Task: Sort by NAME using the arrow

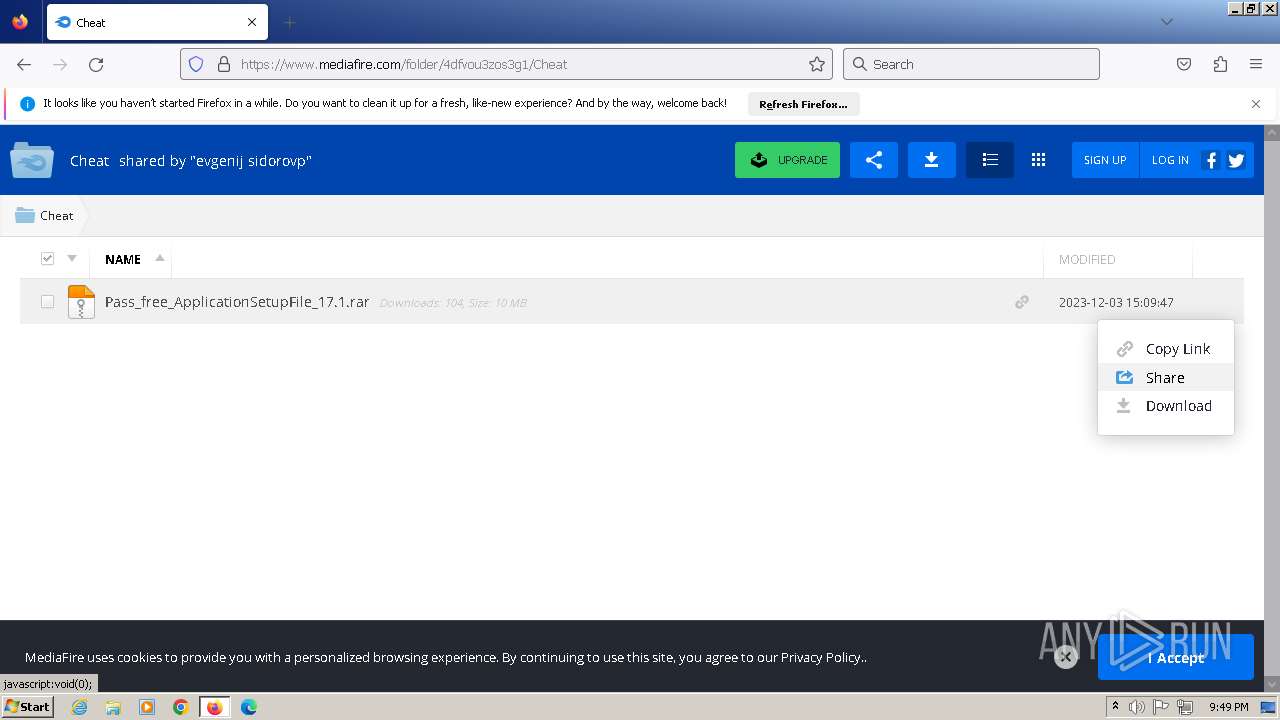Action: click(x=160, y=258)
